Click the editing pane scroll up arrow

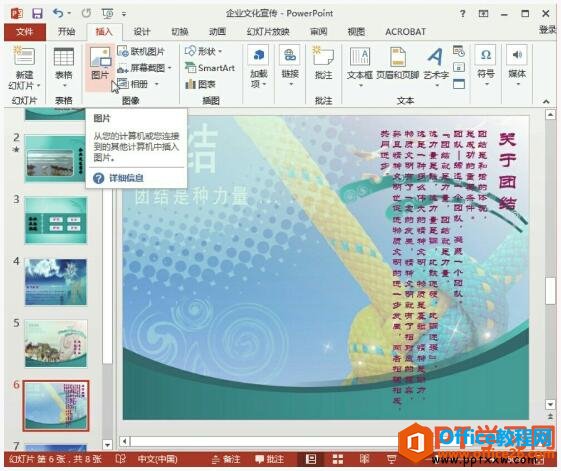(x=550, y=115)
